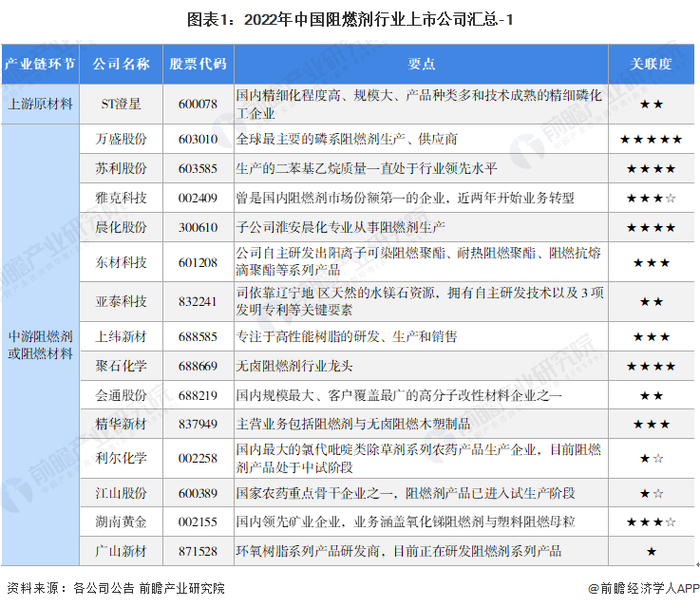Click stock code 688669
This screenshot has height=608, width=700.
click(x=198, y=366)
